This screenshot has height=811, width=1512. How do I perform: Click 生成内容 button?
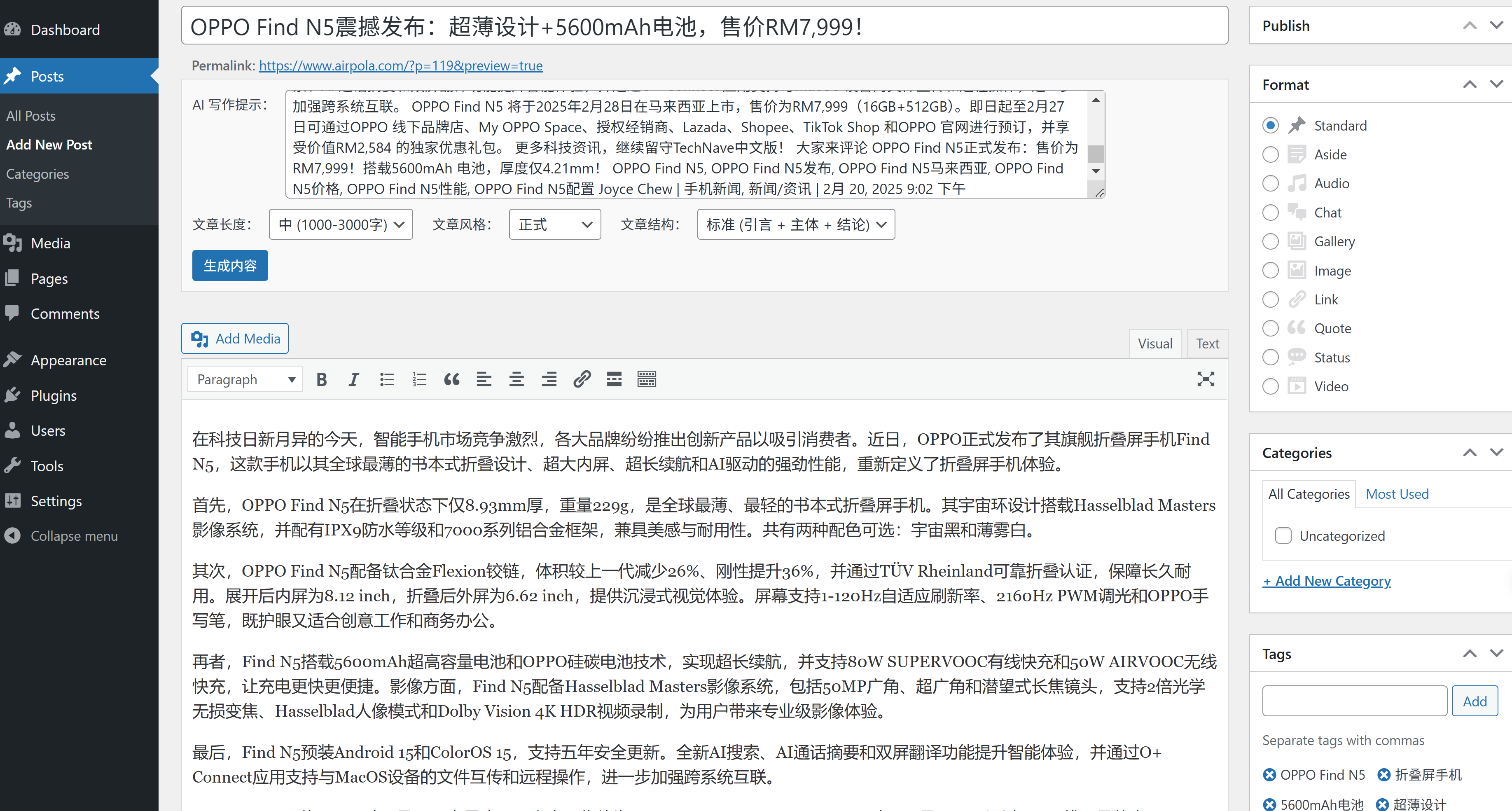(x=230, y=266)
